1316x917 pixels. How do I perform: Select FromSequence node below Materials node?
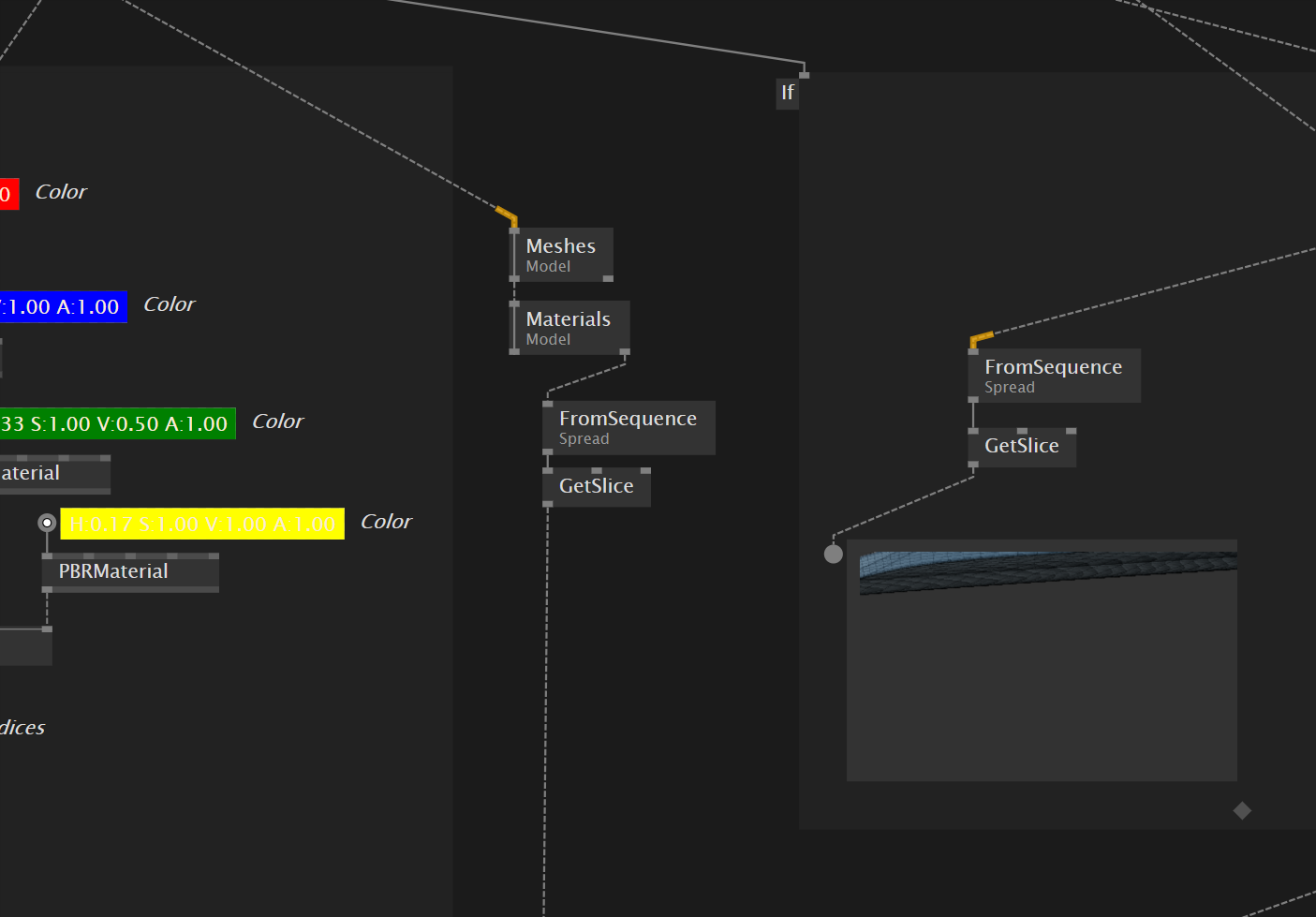(x=628, y=428)
